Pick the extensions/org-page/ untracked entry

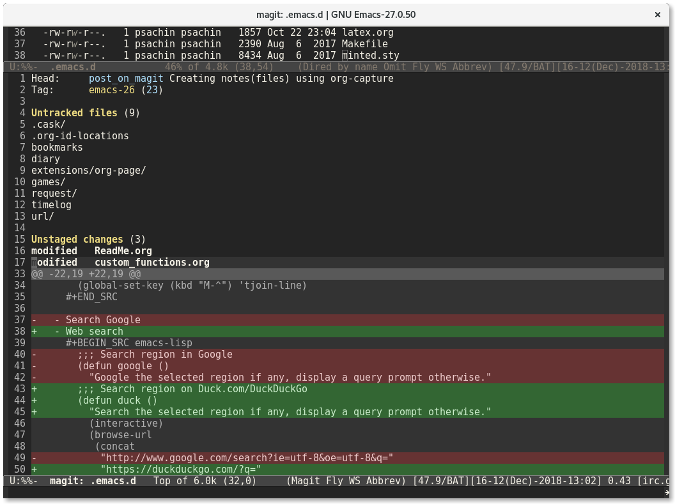pyautogui.click(x=88, y=170)
